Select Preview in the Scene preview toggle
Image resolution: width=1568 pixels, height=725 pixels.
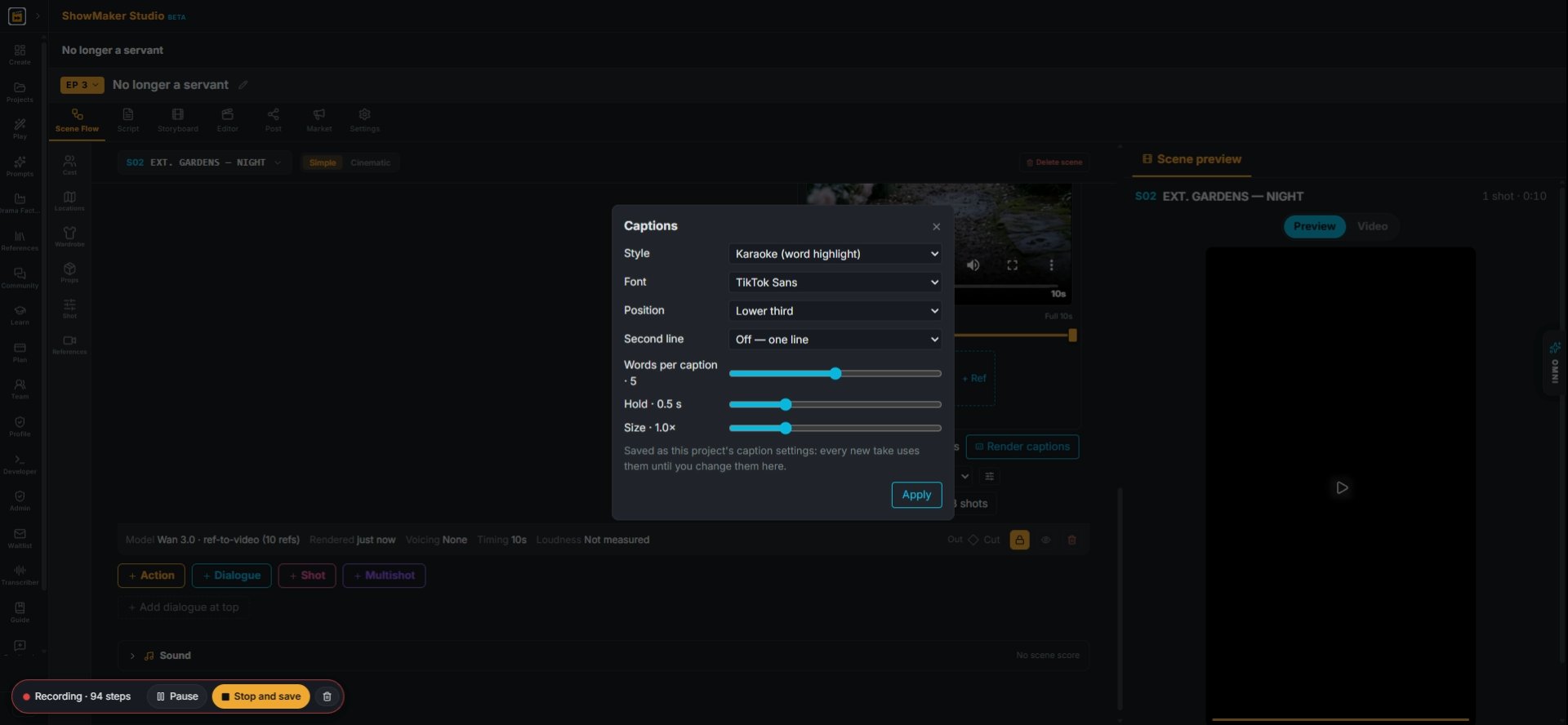(x=1314, y=226)
